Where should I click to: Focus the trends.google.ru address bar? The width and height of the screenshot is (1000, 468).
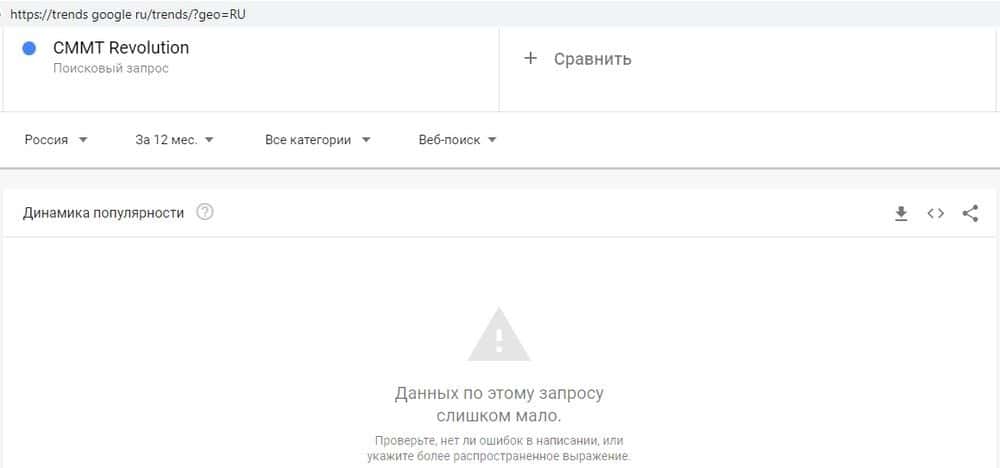(x=128, y=14)
